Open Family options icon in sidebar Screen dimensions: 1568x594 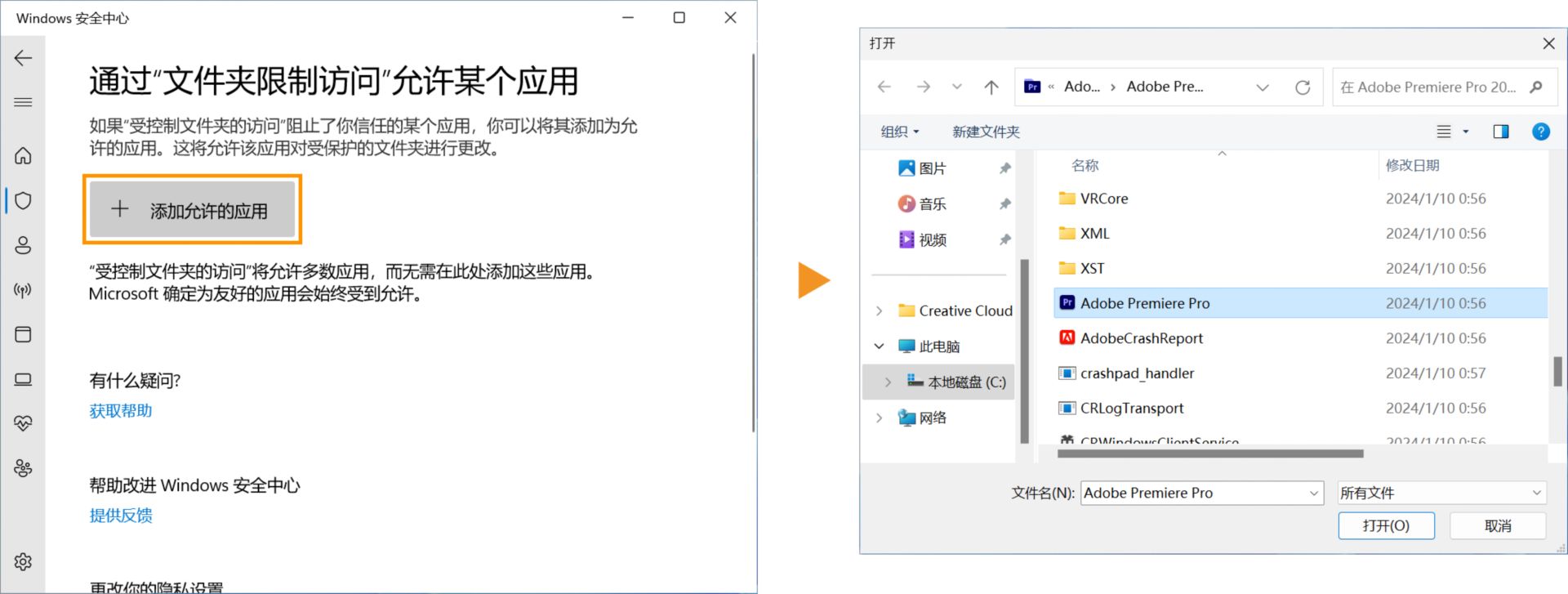[23, 468]
